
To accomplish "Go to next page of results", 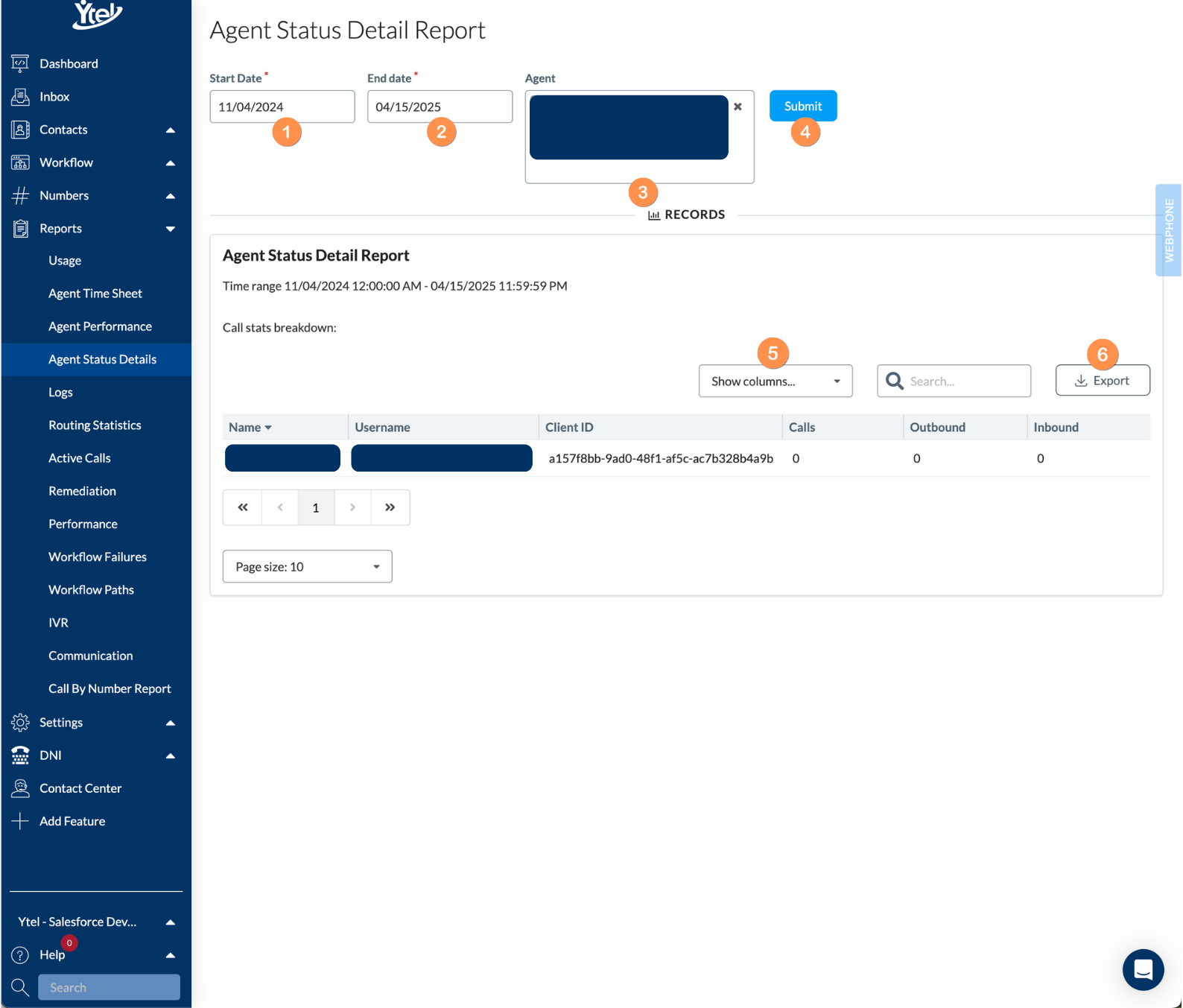I will pyautogui.click(x=352, y=507).
